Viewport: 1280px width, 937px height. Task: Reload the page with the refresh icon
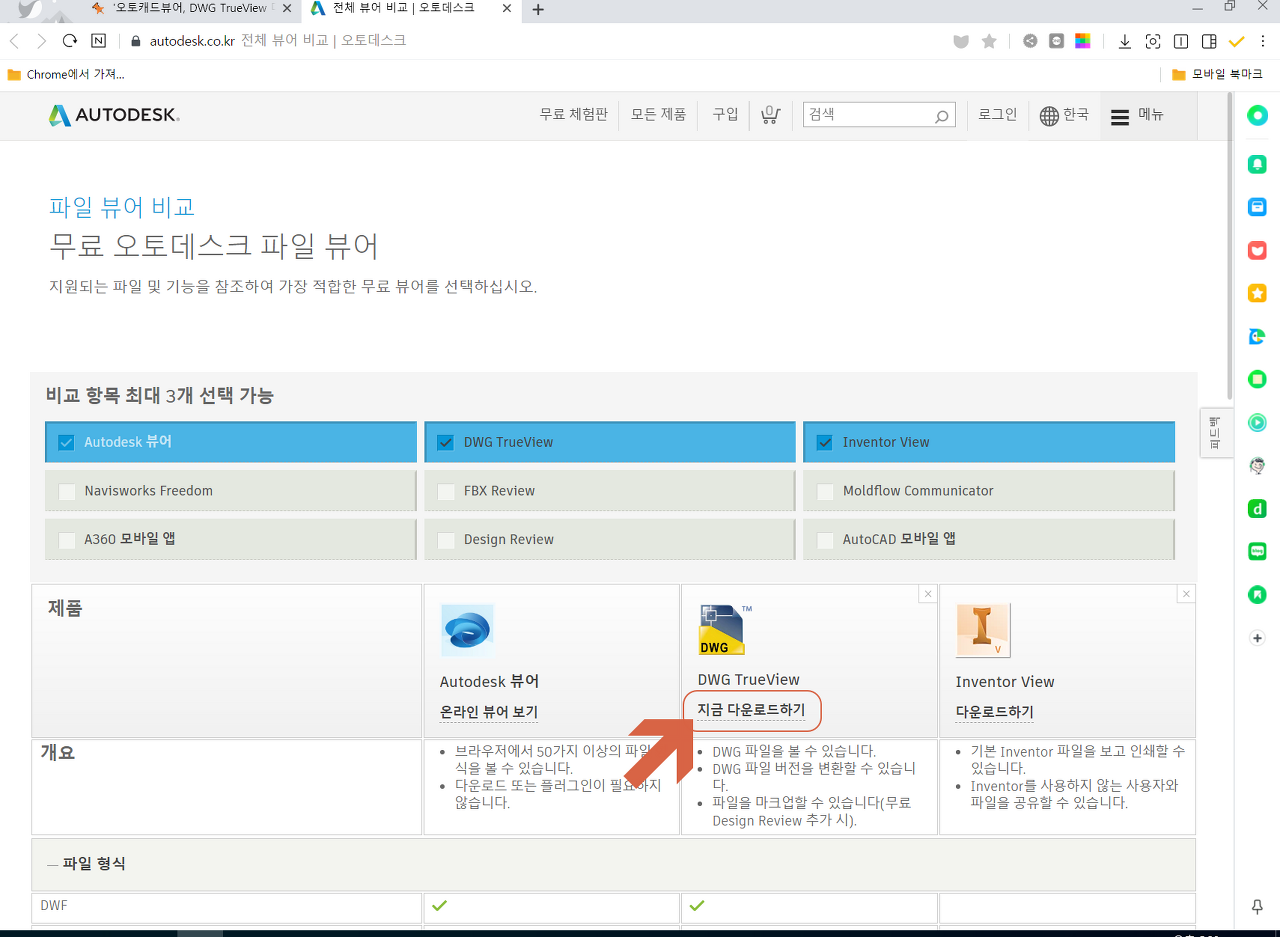pyautogui.click(x=70, y=41)
